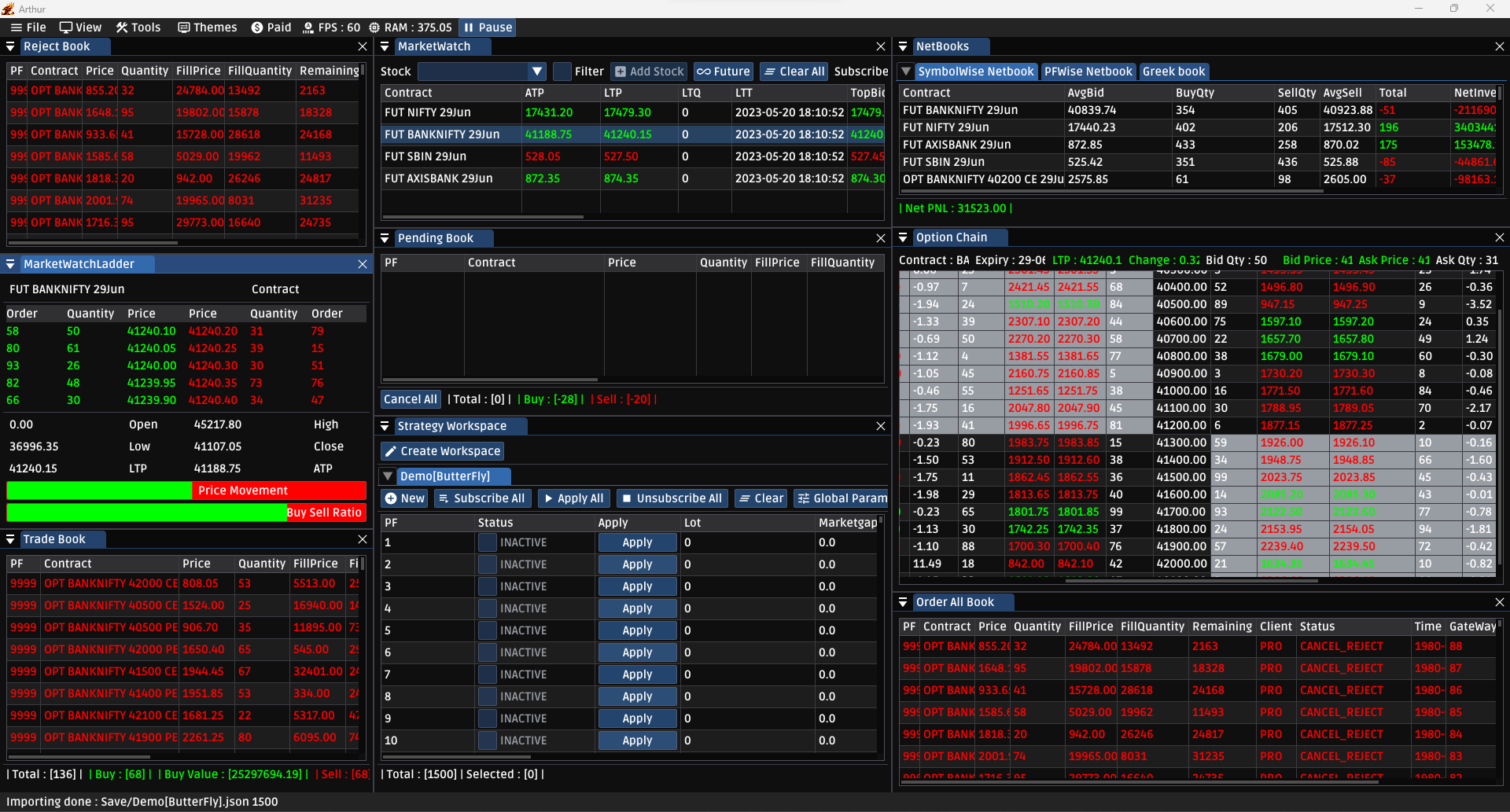Click the Paid menu item

[271, 28]
